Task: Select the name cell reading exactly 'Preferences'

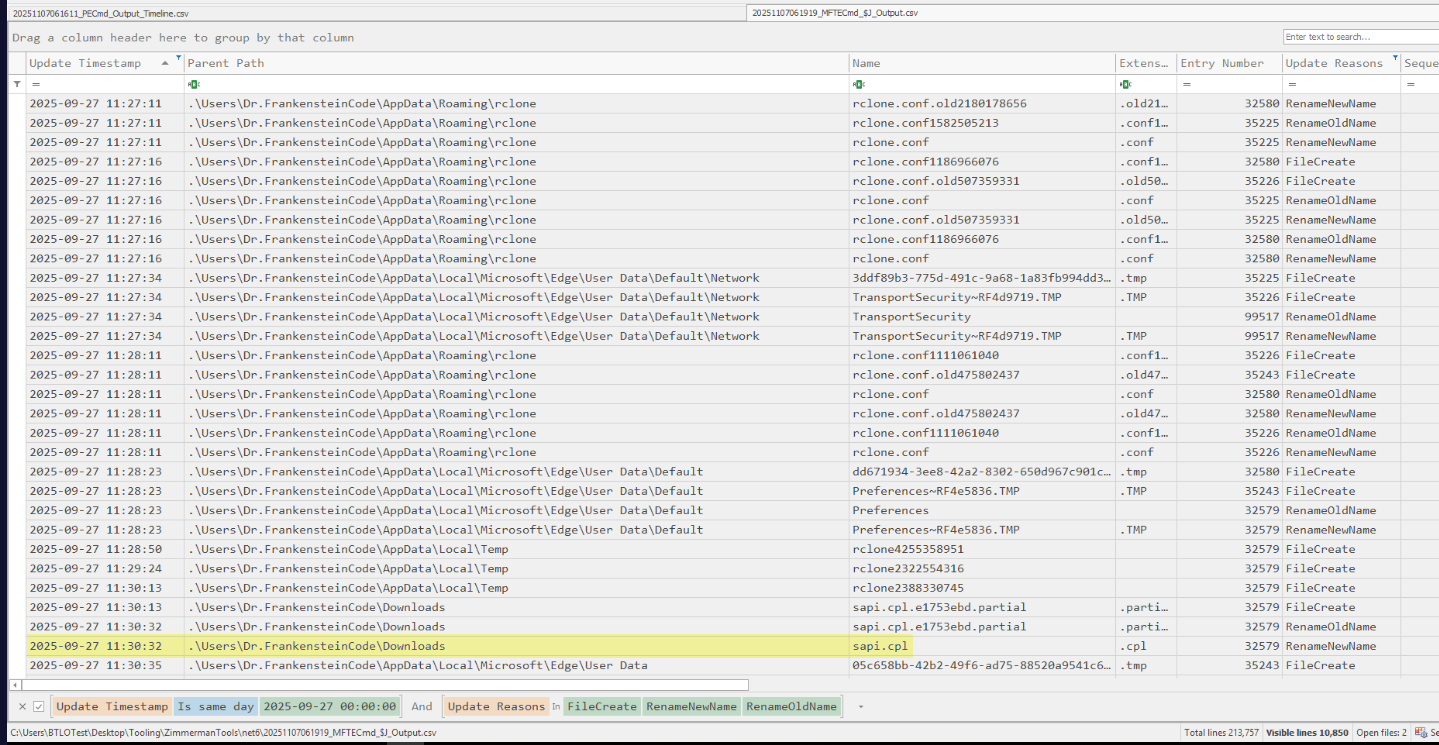Action: point(983,510)
